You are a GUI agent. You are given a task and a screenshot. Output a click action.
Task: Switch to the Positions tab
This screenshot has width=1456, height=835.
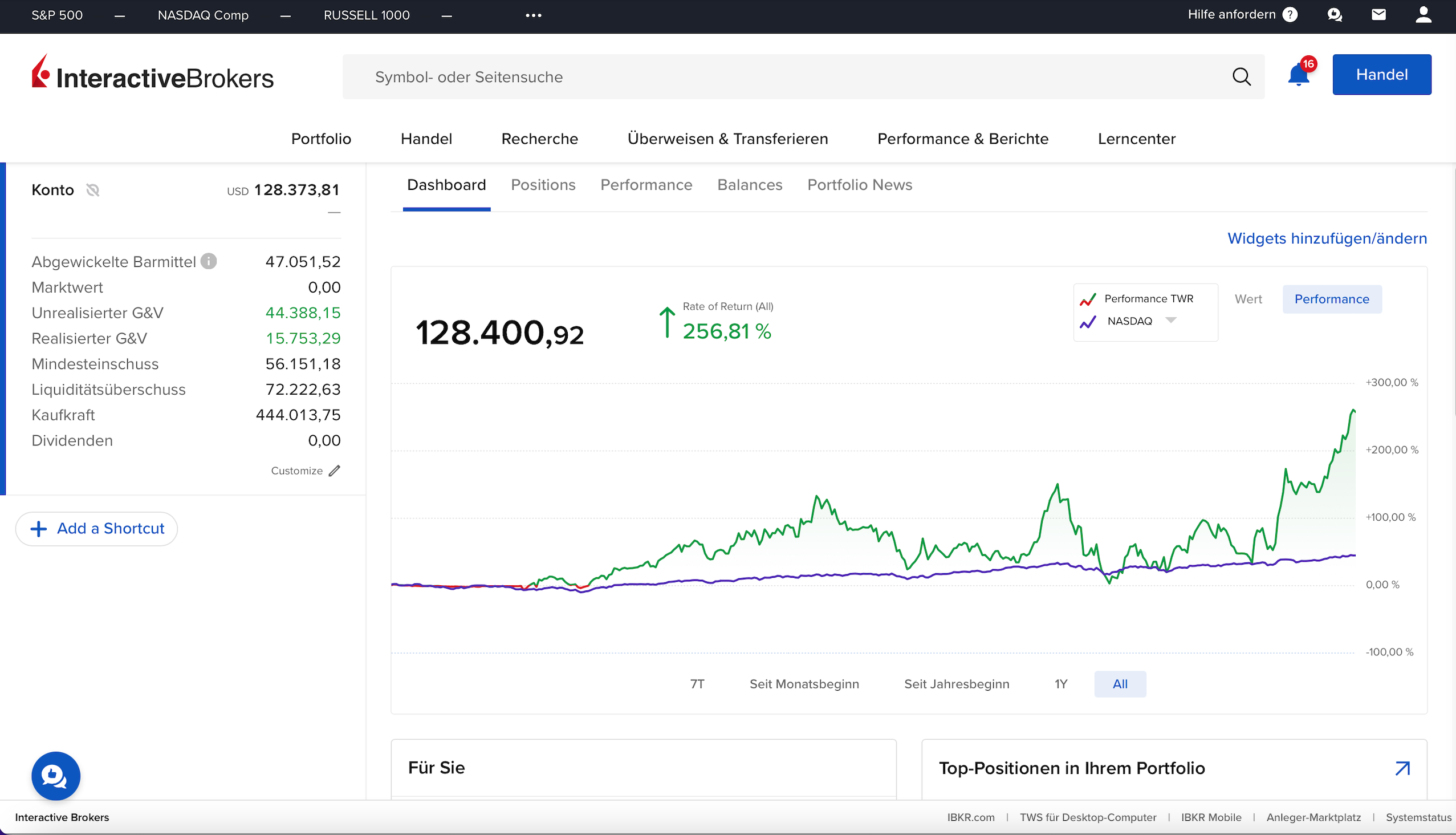(x=543, y=185)
